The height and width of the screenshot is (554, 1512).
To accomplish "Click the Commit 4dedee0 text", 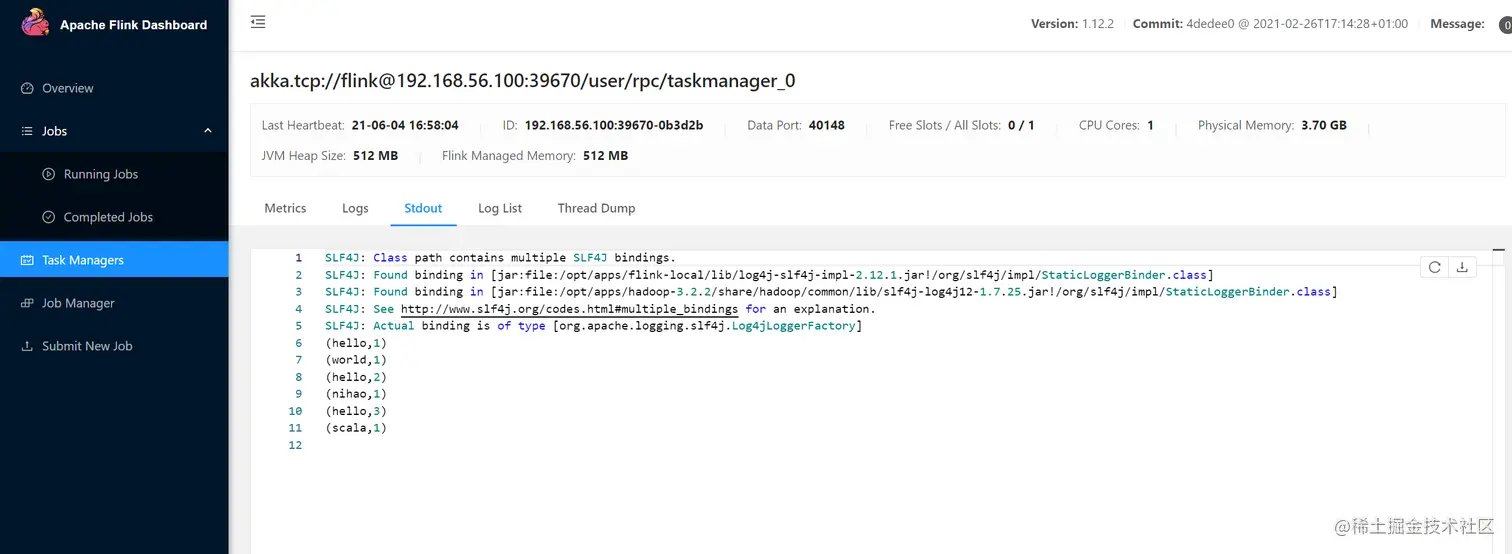I will point(1270,24).
